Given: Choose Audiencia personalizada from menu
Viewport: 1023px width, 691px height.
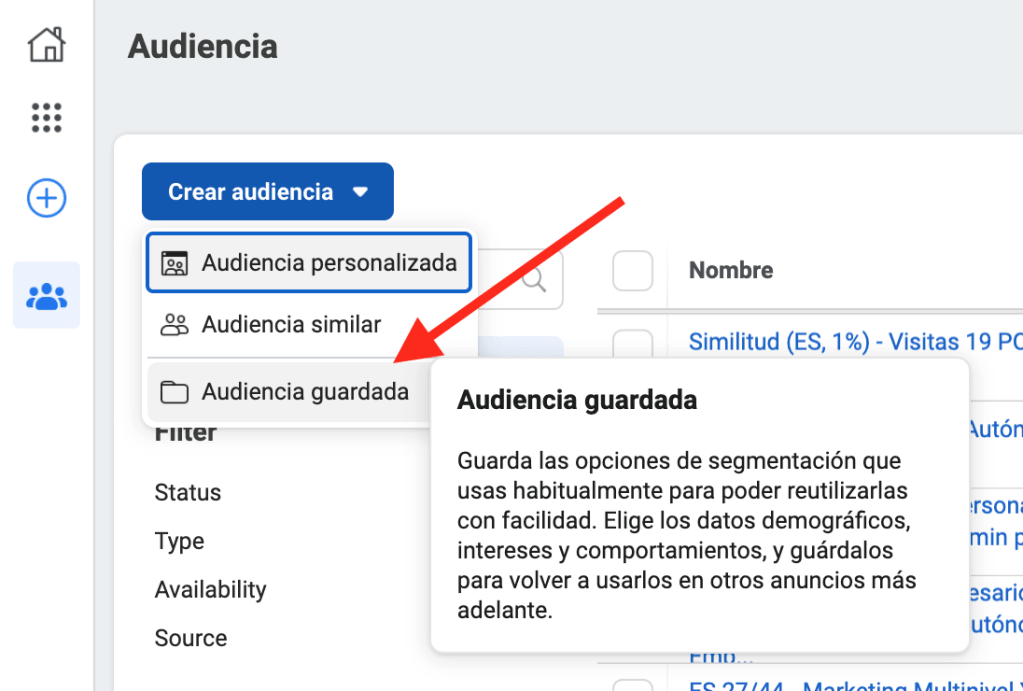Looking at the screenshot, I should coord(309,262).
